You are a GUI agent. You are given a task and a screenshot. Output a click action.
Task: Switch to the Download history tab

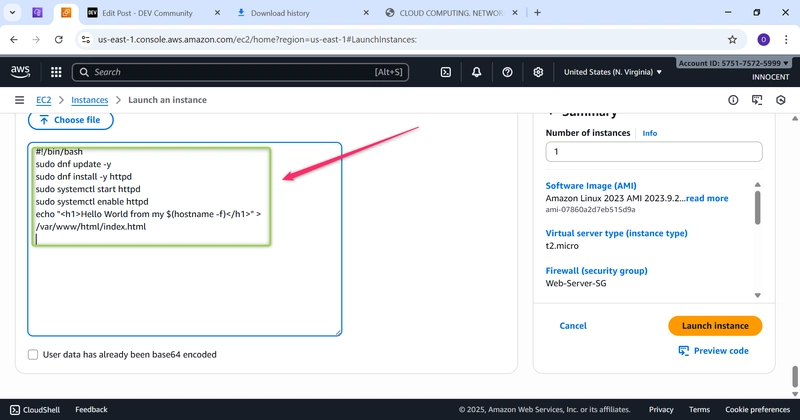[295, 13]
